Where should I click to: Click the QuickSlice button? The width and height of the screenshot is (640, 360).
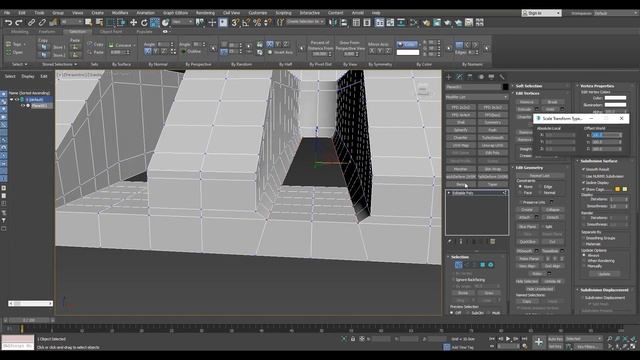[527, 242]
